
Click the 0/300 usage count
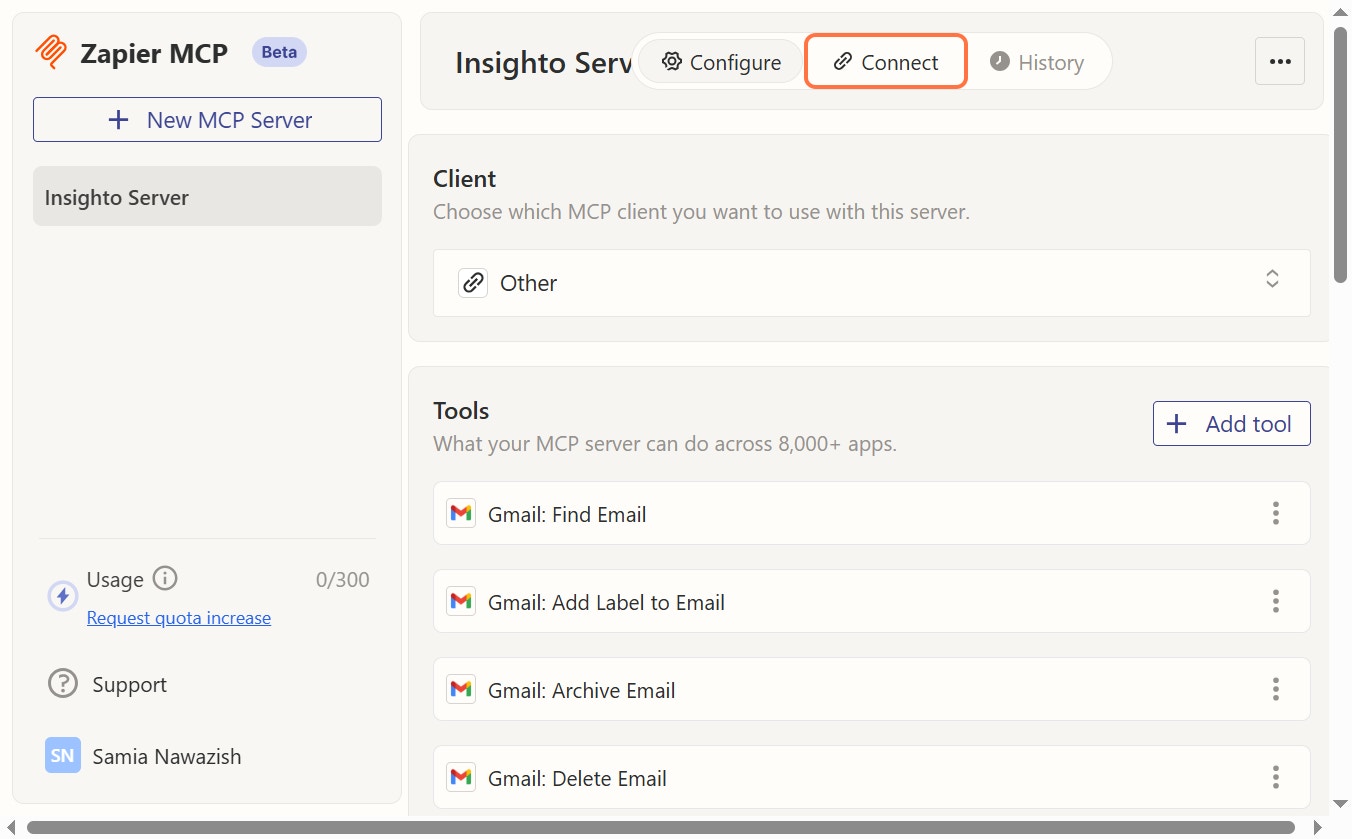342,580
